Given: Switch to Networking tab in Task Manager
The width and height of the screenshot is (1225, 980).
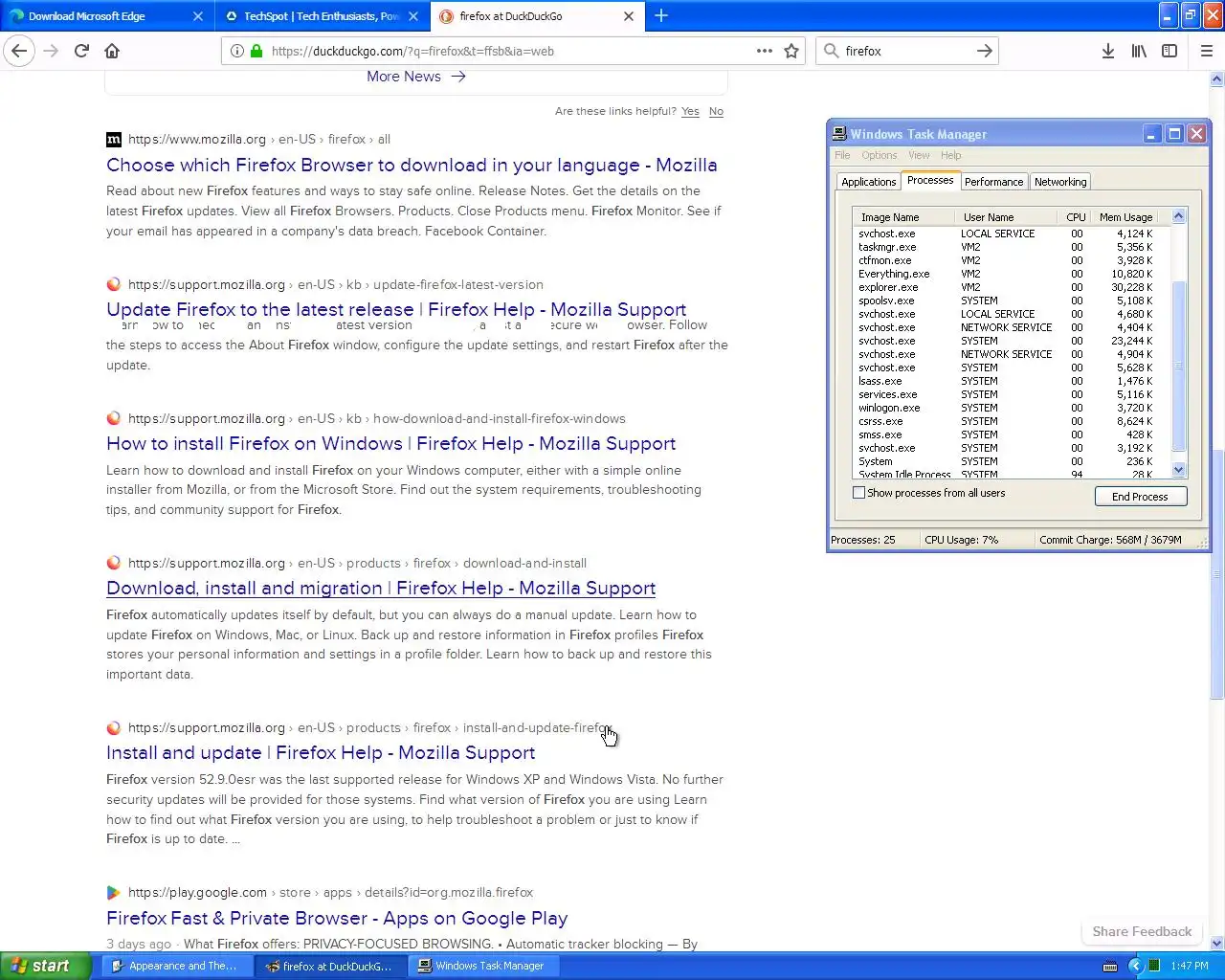Looking at the screenshot, I should point(1060,182).
